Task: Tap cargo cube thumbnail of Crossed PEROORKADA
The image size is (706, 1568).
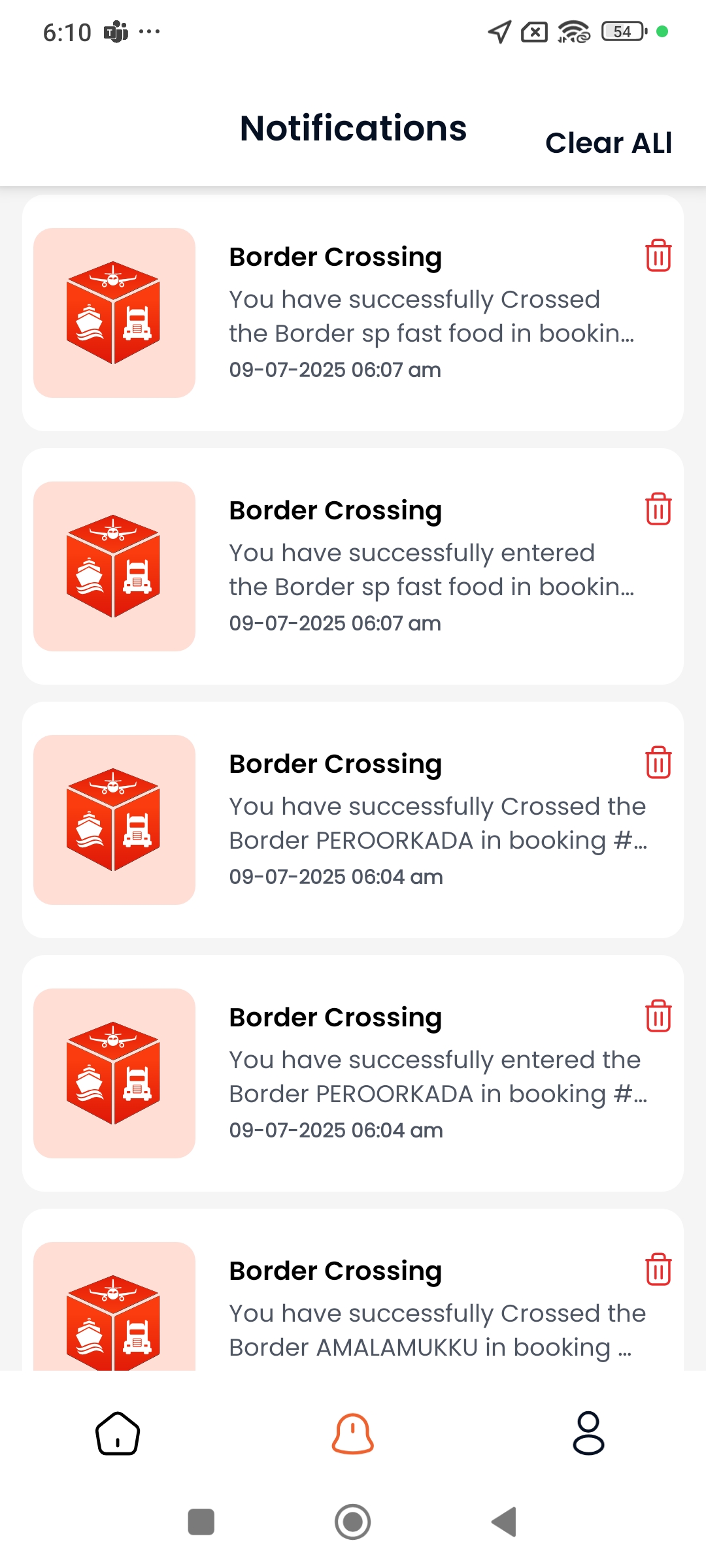Action: click(114, 820)
